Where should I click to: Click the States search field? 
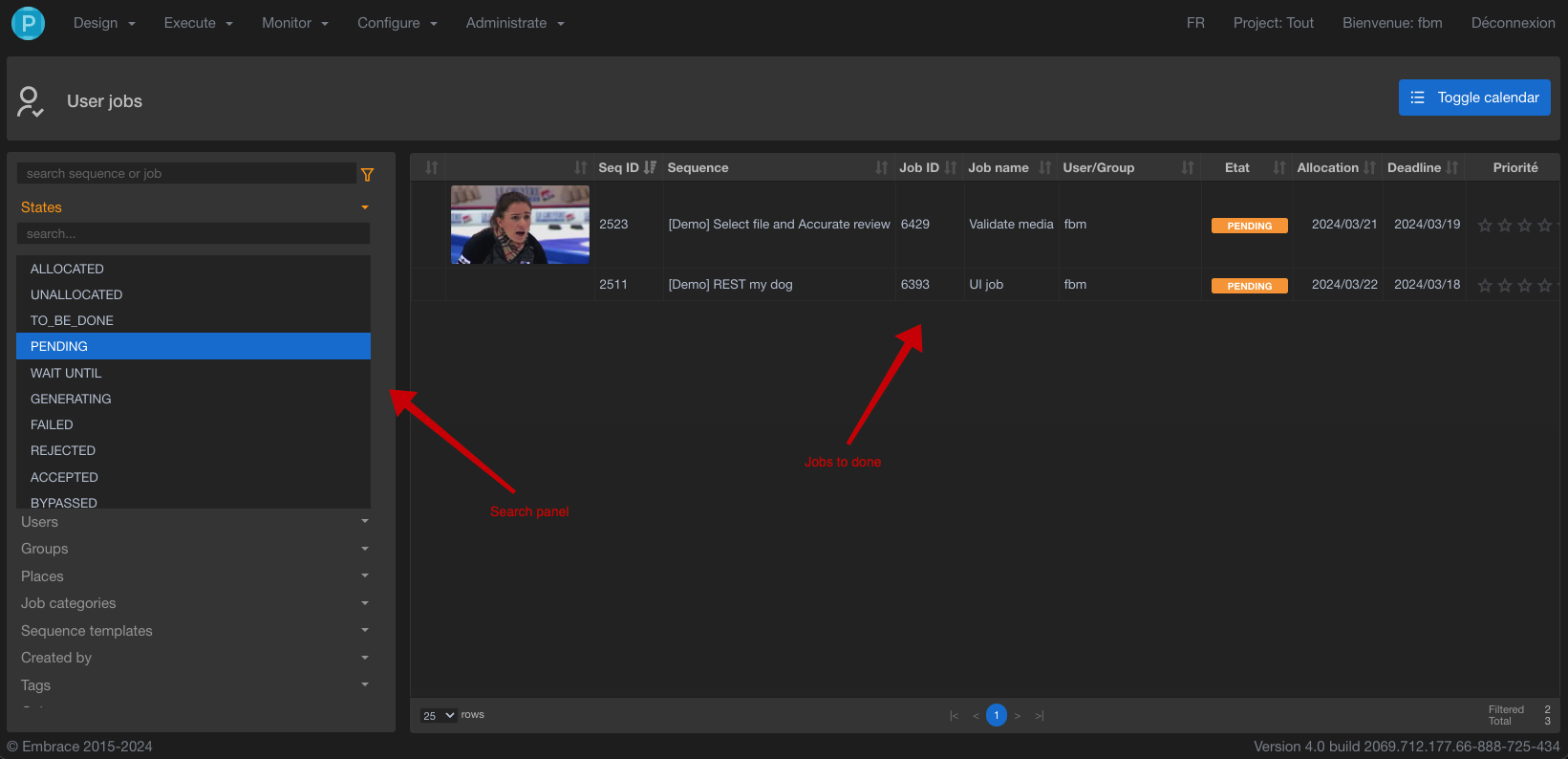pyautogui.click(x=193, y=233)
